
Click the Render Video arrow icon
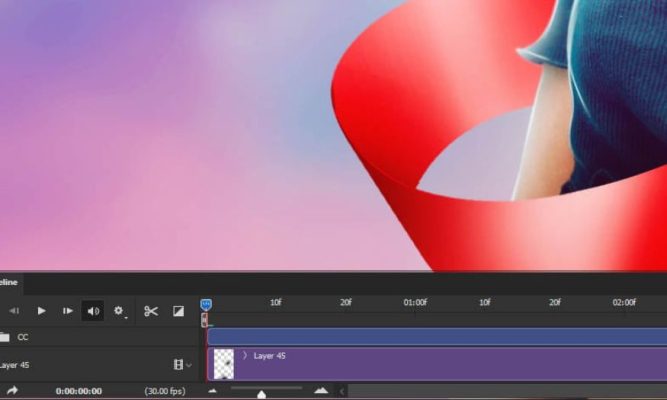[x=13, y=390]
